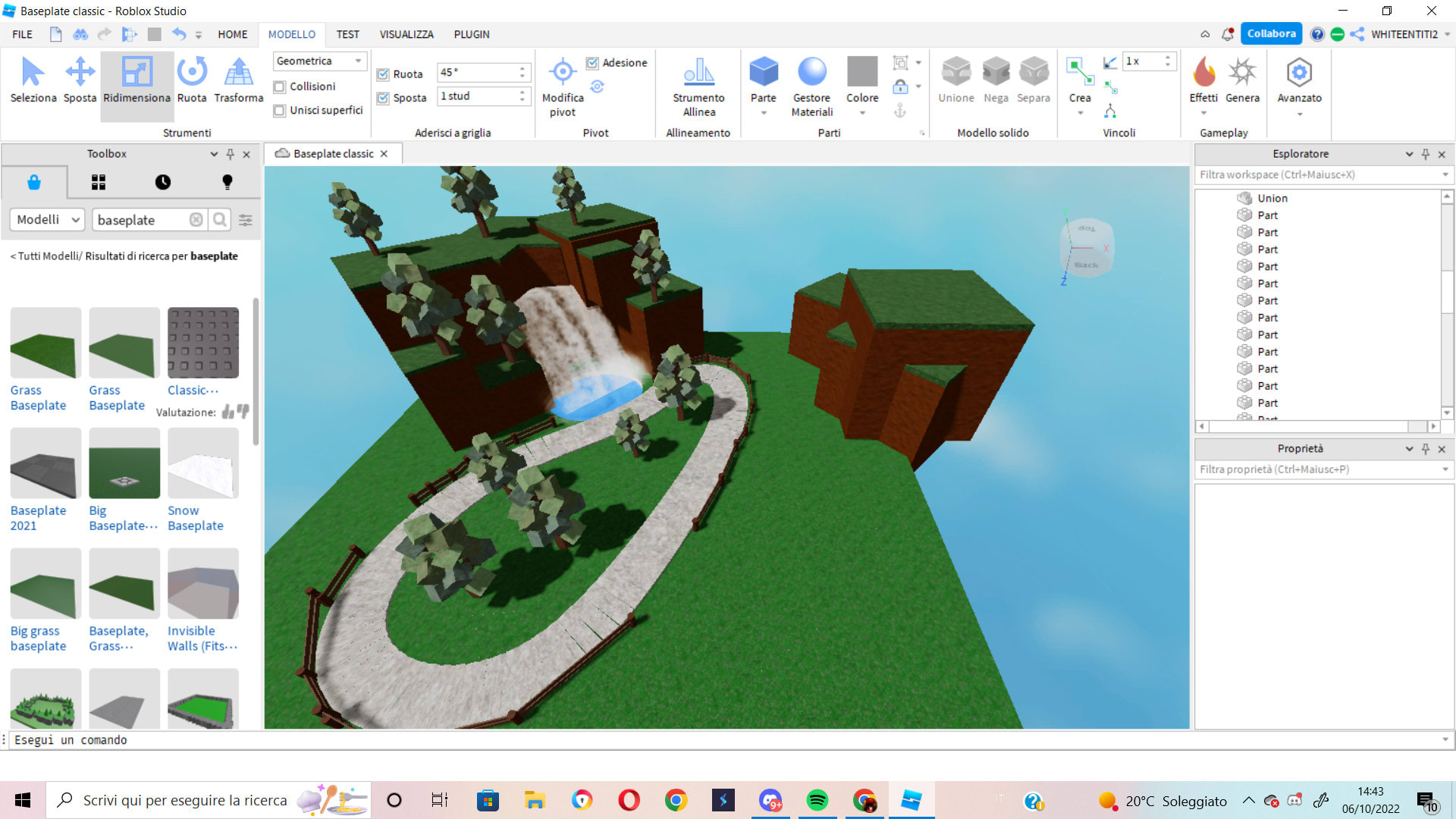Uncheck the Adesione checkbox
Image resolution: width=1456 pixels, height=819 pixels.
pos(592,63)
